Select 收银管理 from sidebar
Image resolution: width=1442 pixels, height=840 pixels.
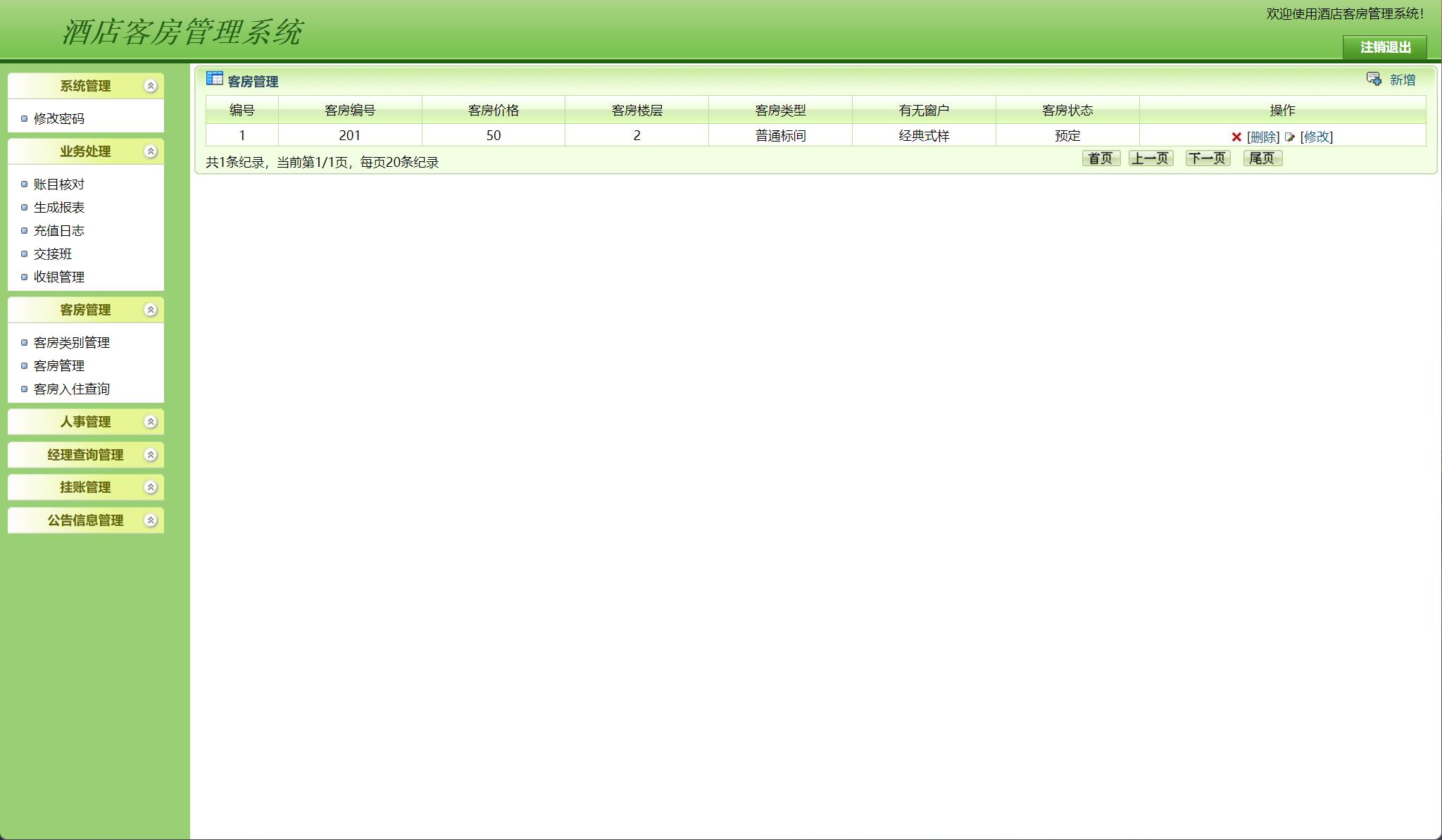pyautogui.click(x=59, y=277)
